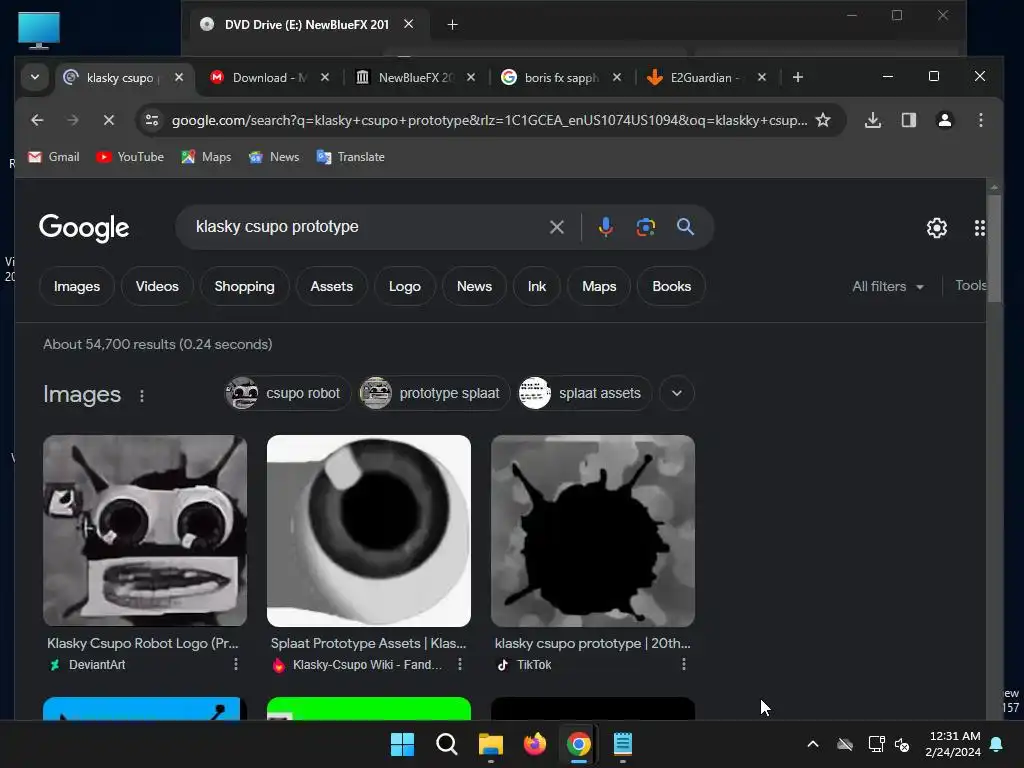Filter results by Shopping
Viewport: 1024px width, 768px height.
coord(244,286)
